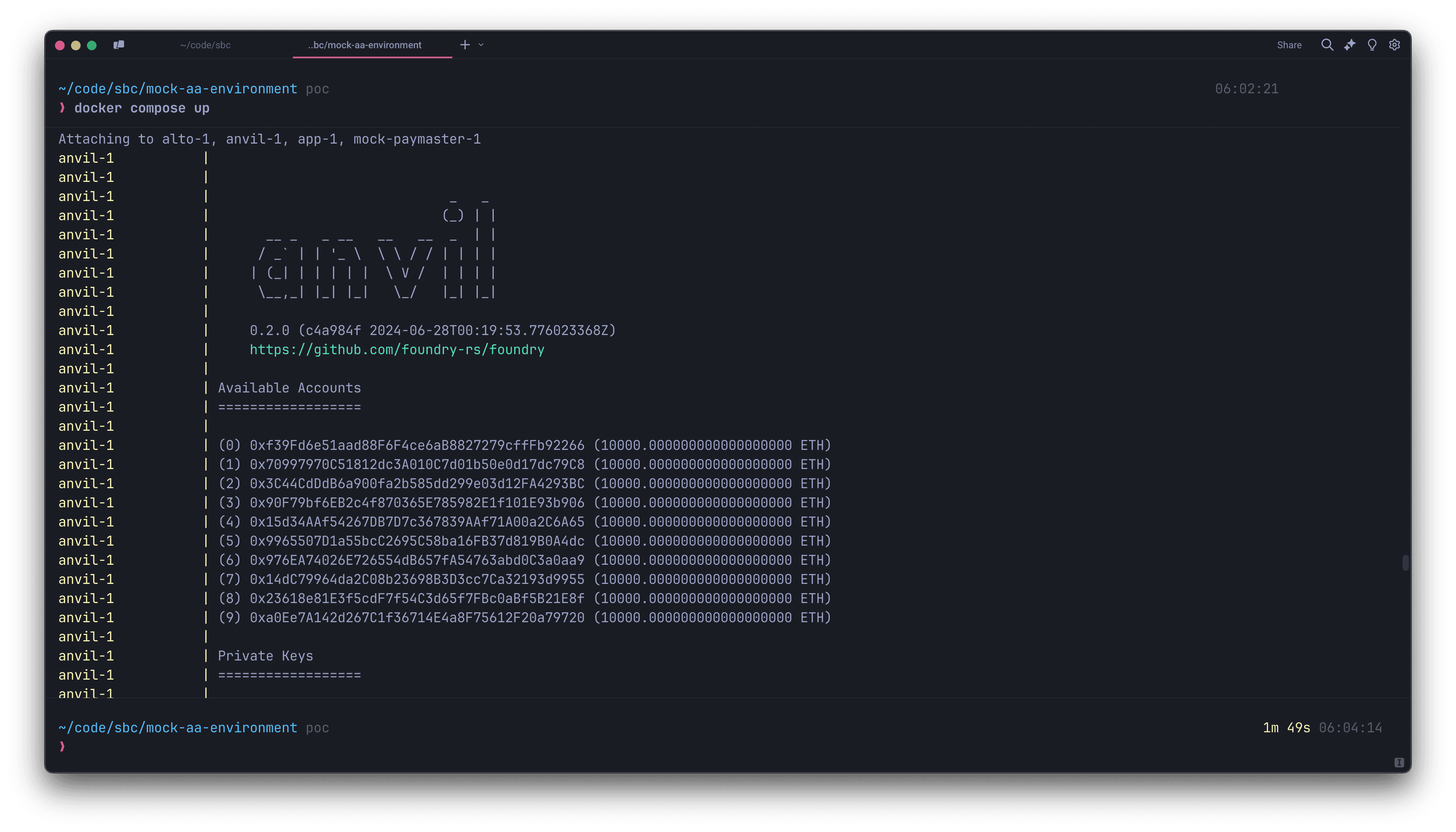The width and height of the screenshot is (1456, 832).
Task: Click the bottom prompt path '~/code/sbc/mock-aa-environment'
Action: (x=178, y=728)
